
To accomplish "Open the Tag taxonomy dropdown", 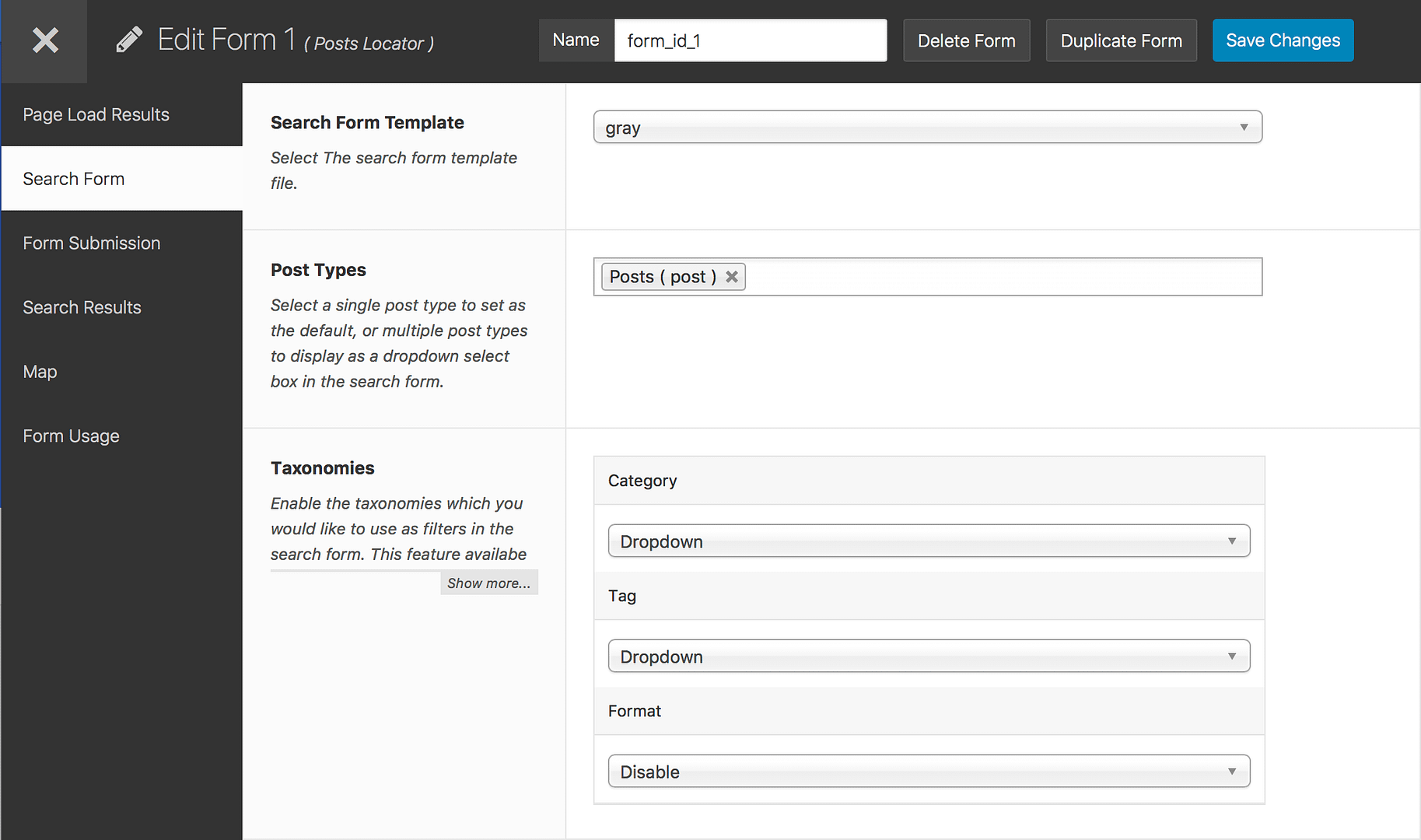I will click(929, 656).
